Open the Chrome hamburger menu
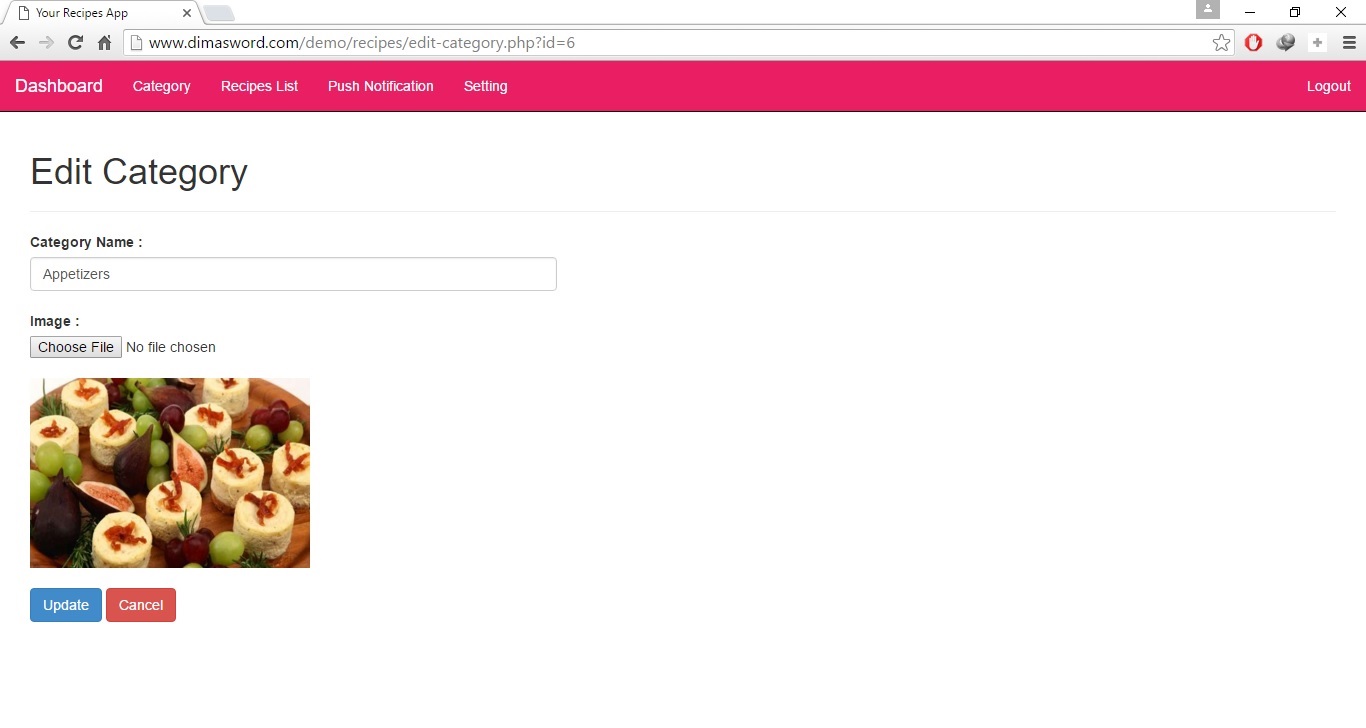The height and width of the screenshot is (728, 1366). pyautogui.click(x=1349, y=43)
